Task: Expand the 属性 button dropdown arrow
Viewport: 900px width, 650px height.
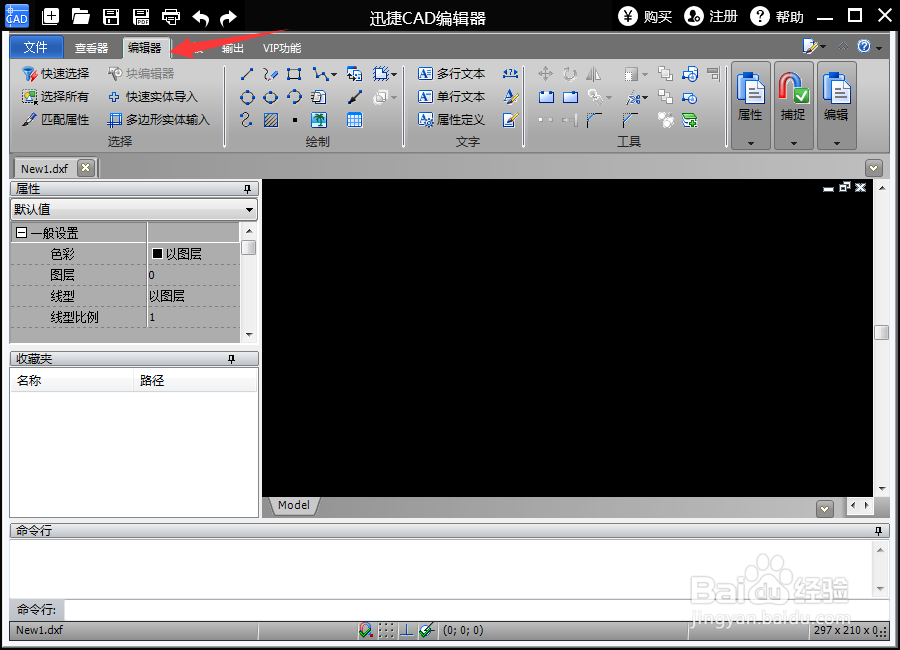Action: pos(751,143)
